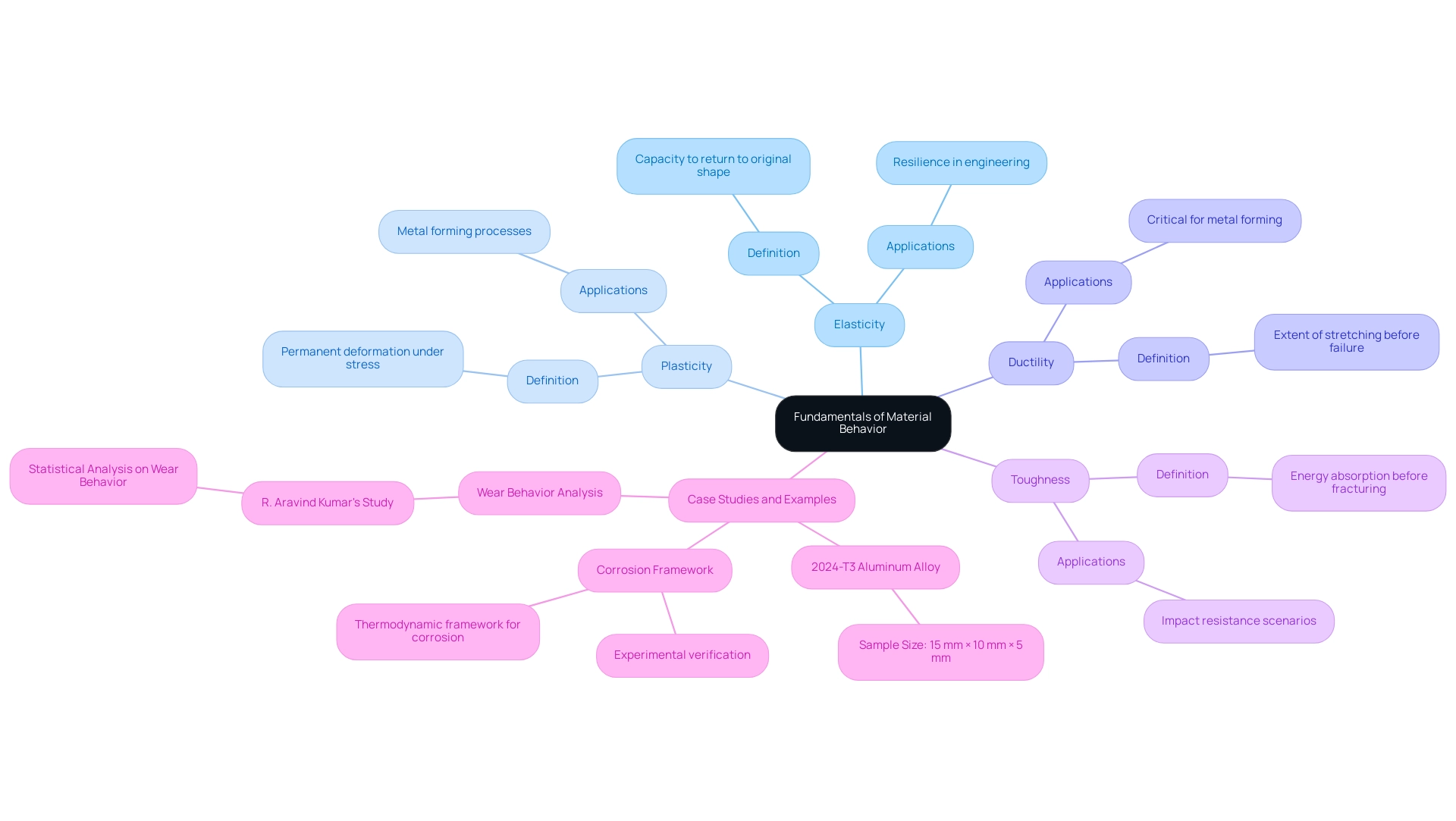Select the R. Aravind Kumar's Study node
This screenshot has height=821, width=1456.
328,502
